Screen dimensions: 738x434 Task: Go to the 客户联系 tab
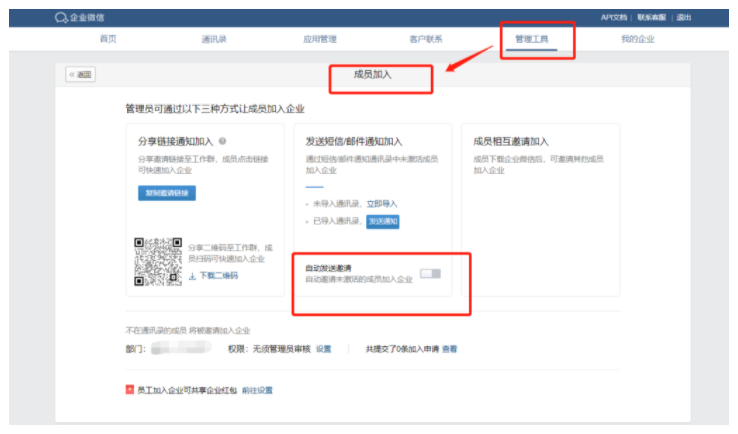(x=425, y=39)
